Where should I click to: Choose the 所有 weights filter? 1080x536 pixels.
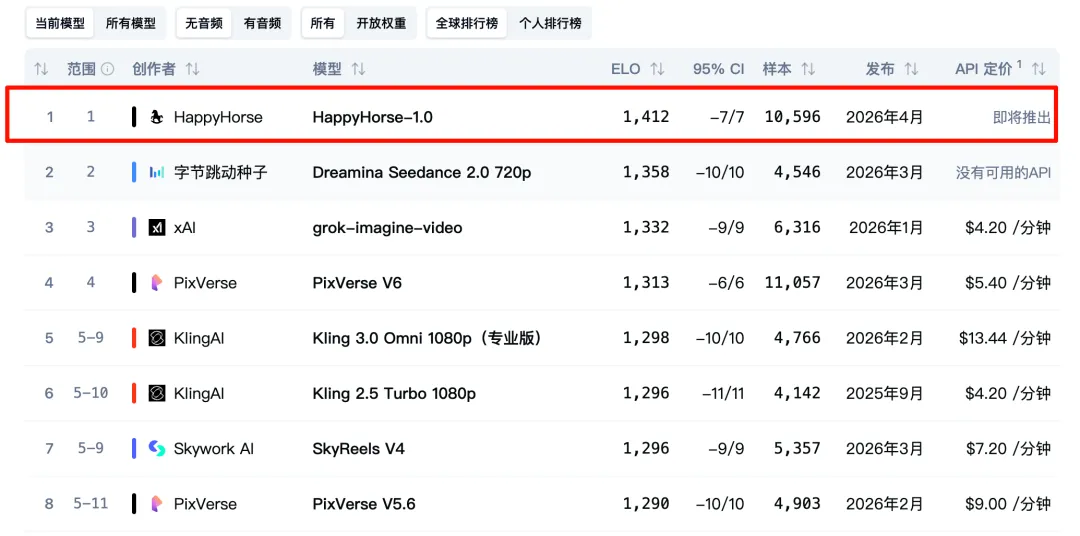(322, 23)
